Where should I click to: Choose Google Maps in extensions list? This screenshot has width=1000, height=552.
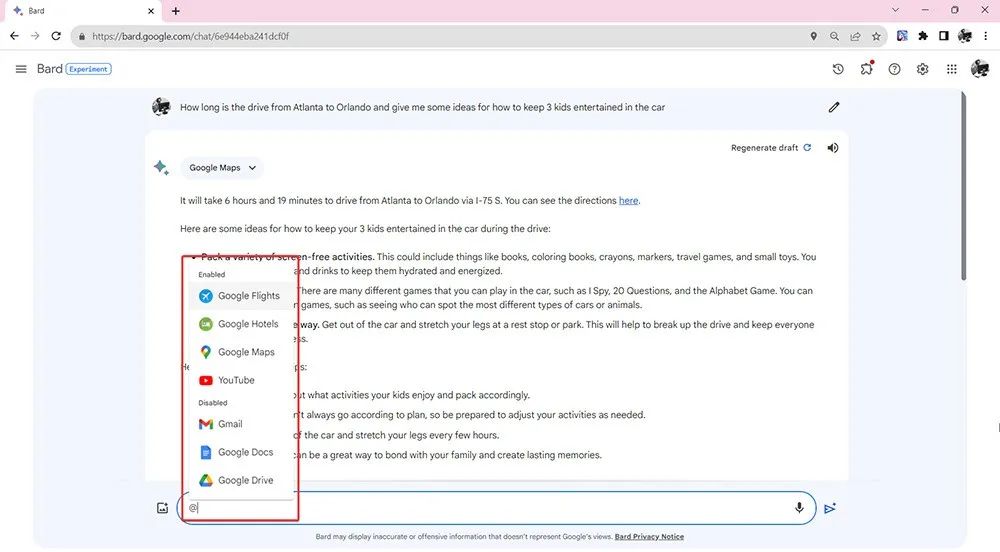241,352
